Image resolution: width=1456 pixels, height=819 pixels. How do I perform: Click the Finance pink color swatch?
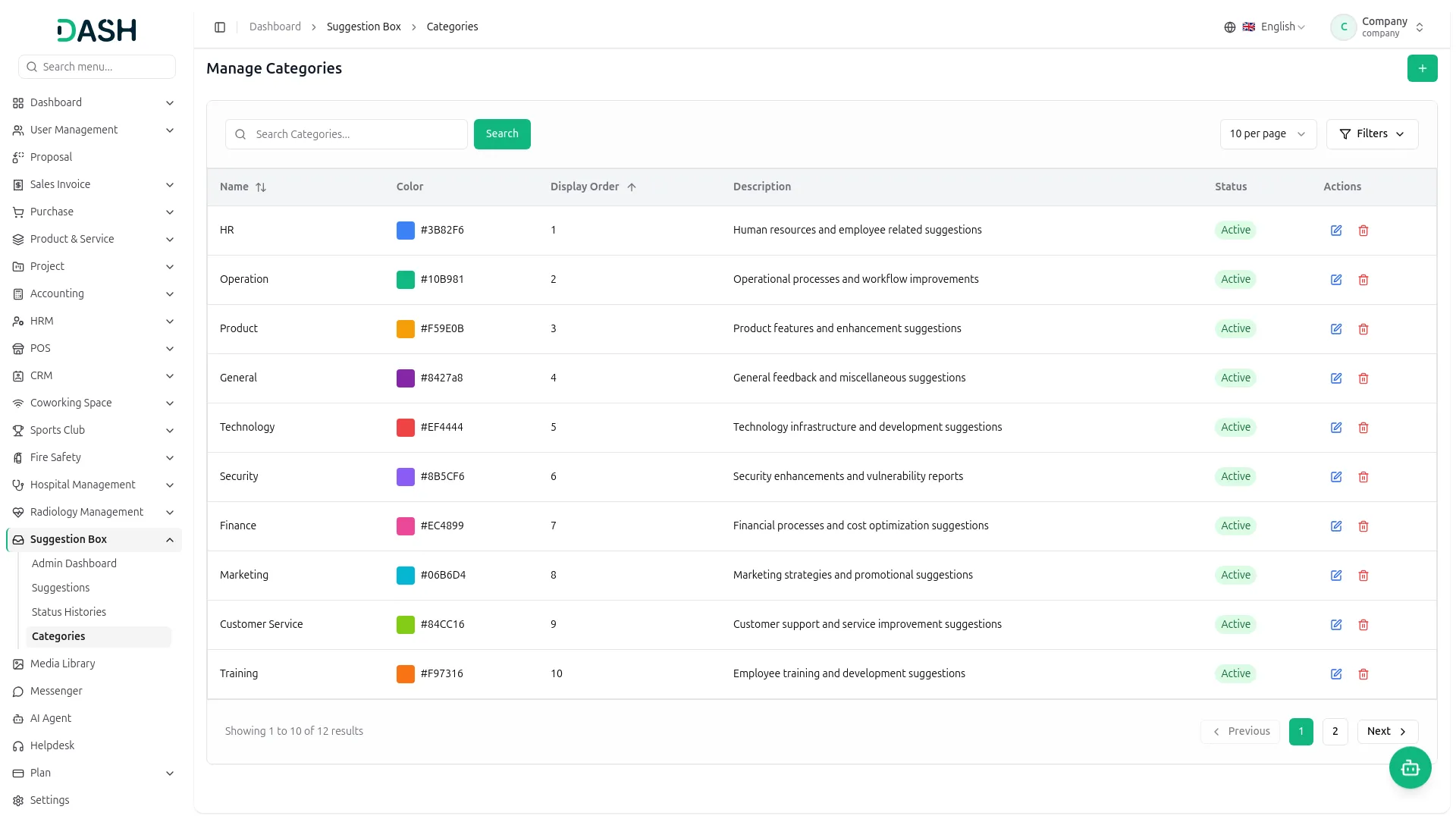point(406,526)
